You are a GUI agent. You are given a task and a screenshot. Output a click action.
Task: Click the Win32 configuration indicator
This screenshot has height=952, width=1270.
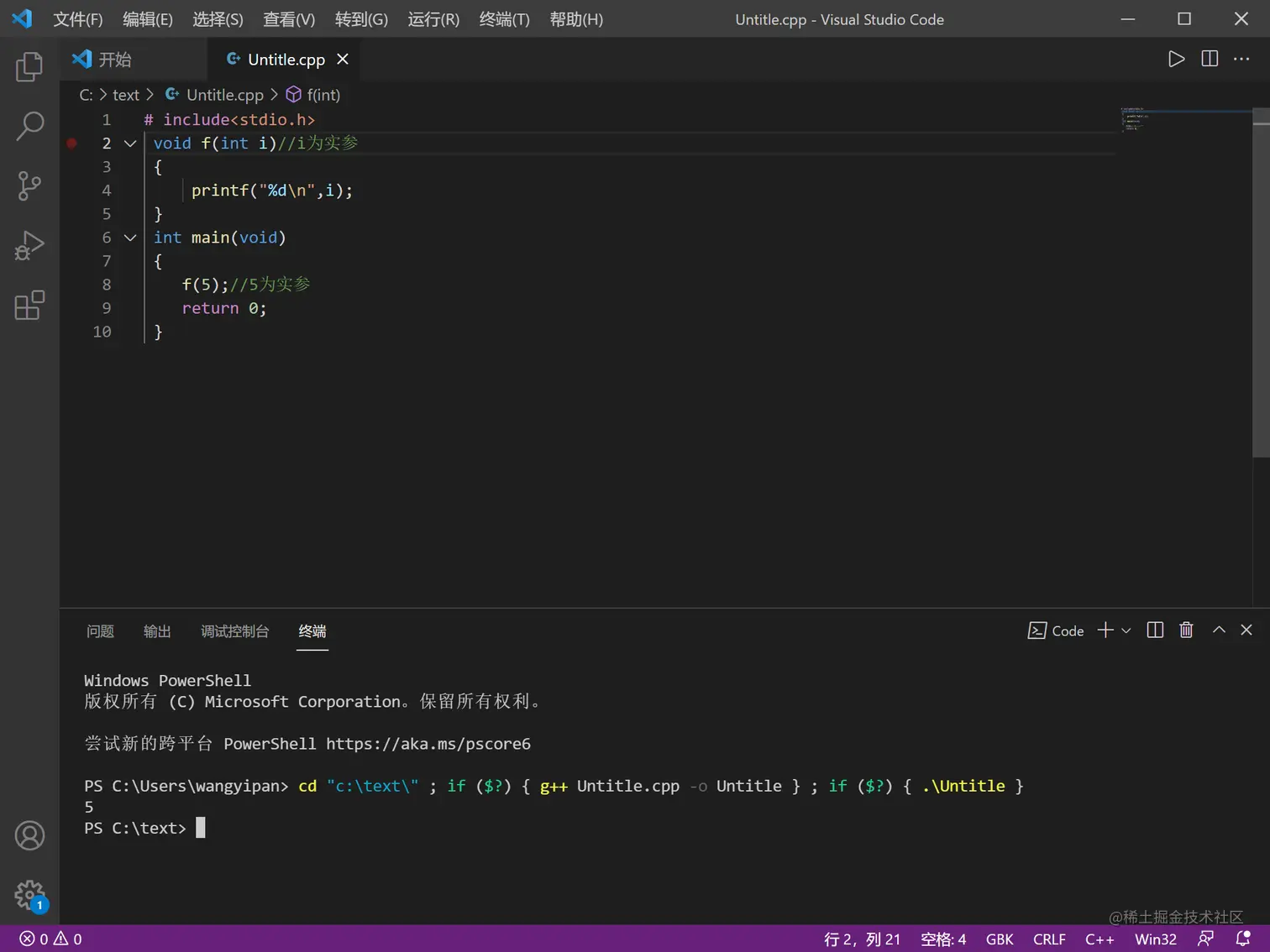click(x=1156, y=939)
